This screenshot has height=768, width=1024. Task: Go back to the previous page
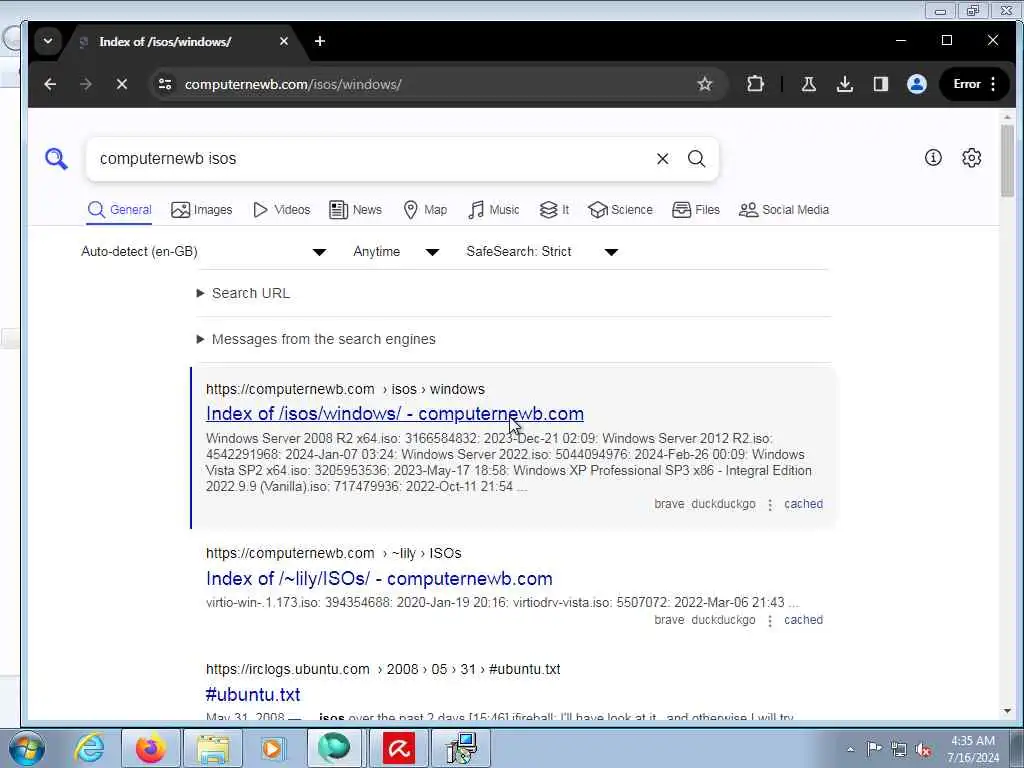(50, 84)
